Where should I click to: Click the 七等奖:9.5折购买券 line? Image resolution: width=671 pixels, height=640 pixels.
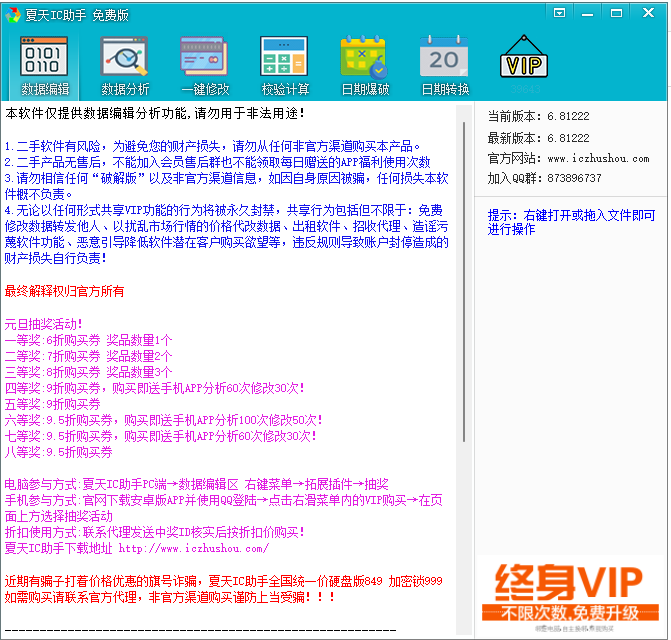(160, 436)
